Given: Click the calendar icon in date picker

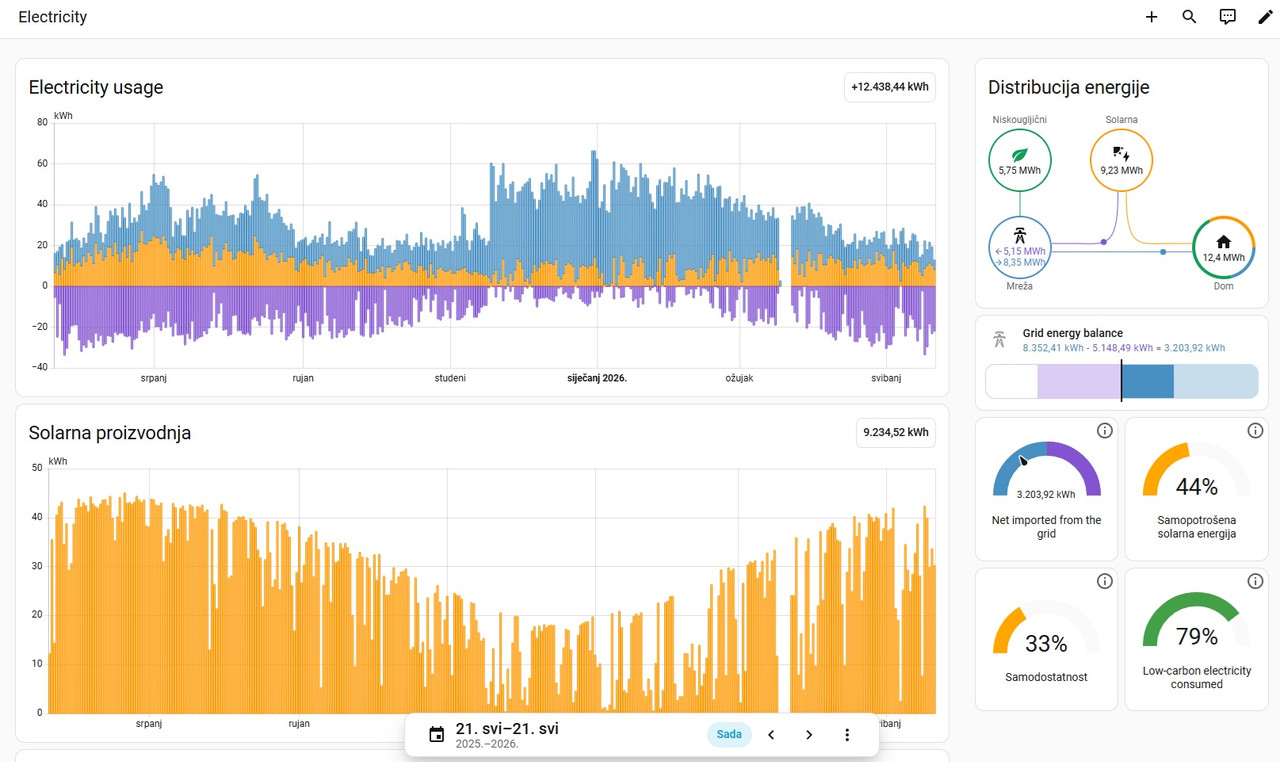Looking at the screenshot, I should pyautogui.click(x=436, y=735).
